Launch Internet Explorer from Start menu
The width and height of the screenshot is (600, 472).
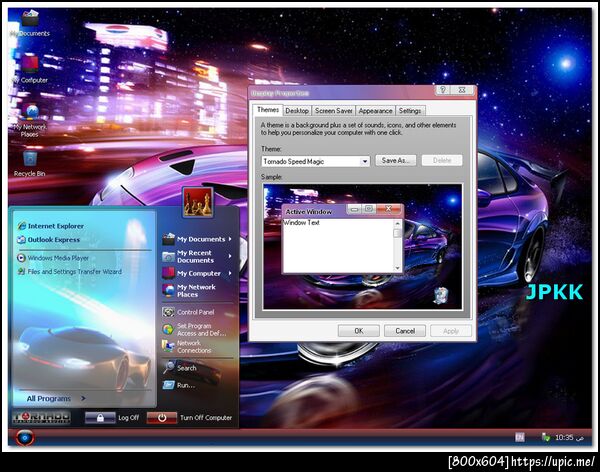coord(51,226)
